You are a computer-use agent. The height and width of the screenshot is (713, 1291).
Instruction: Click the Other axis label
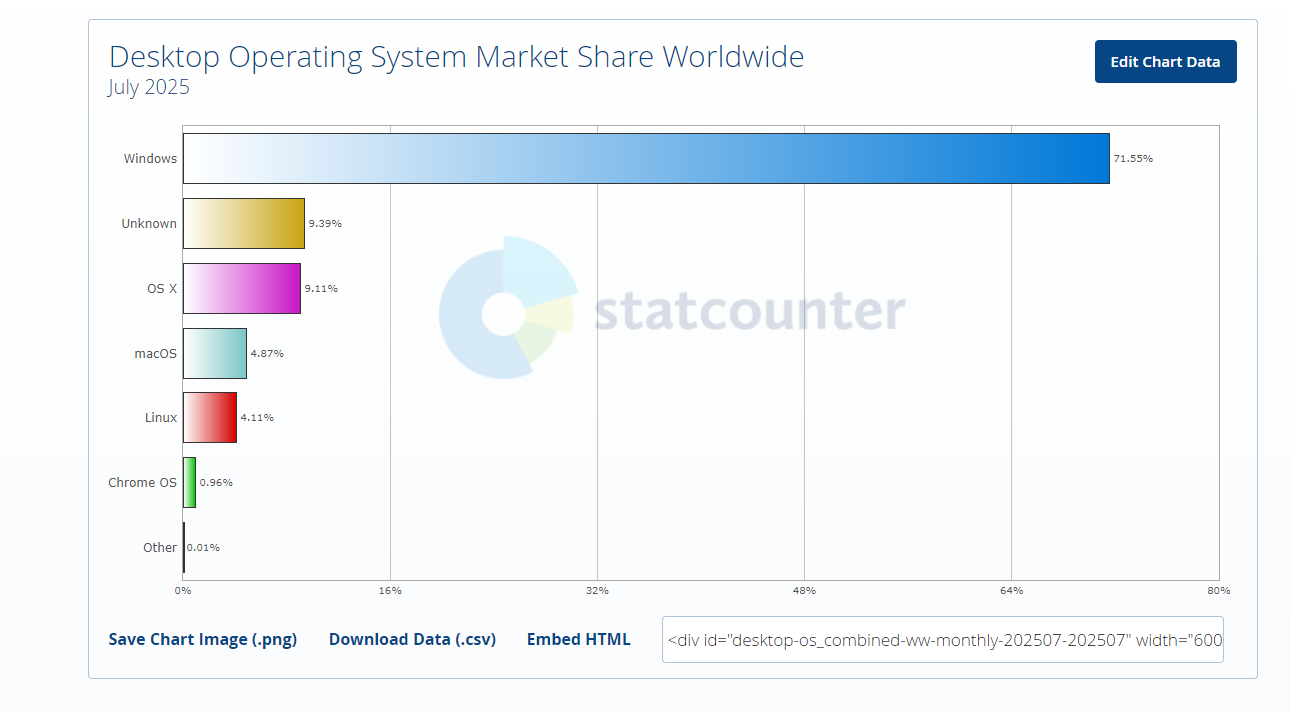click(160, 548)
